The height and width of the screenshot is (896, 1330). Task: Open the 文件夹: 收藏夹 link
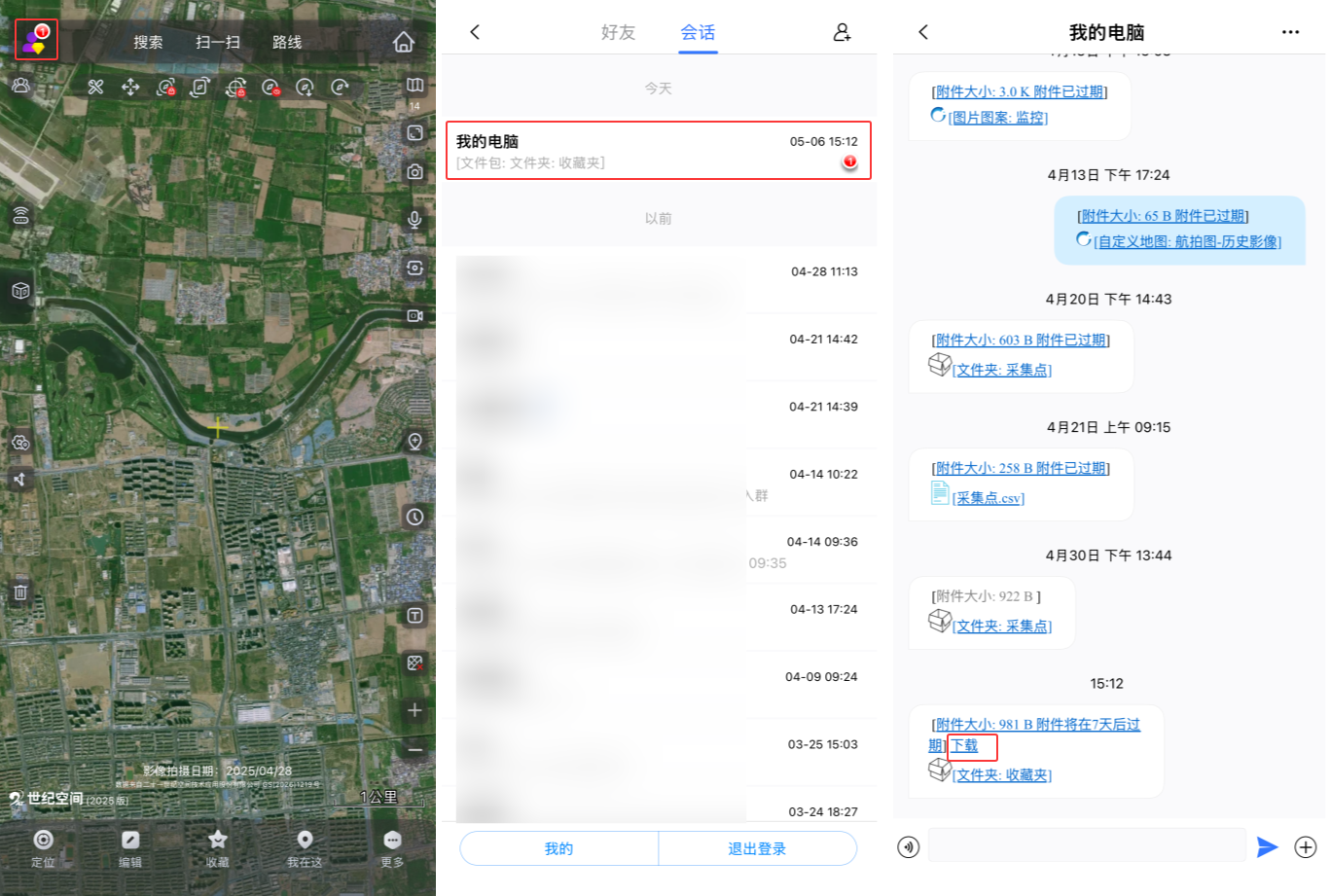click(1001, 775)
